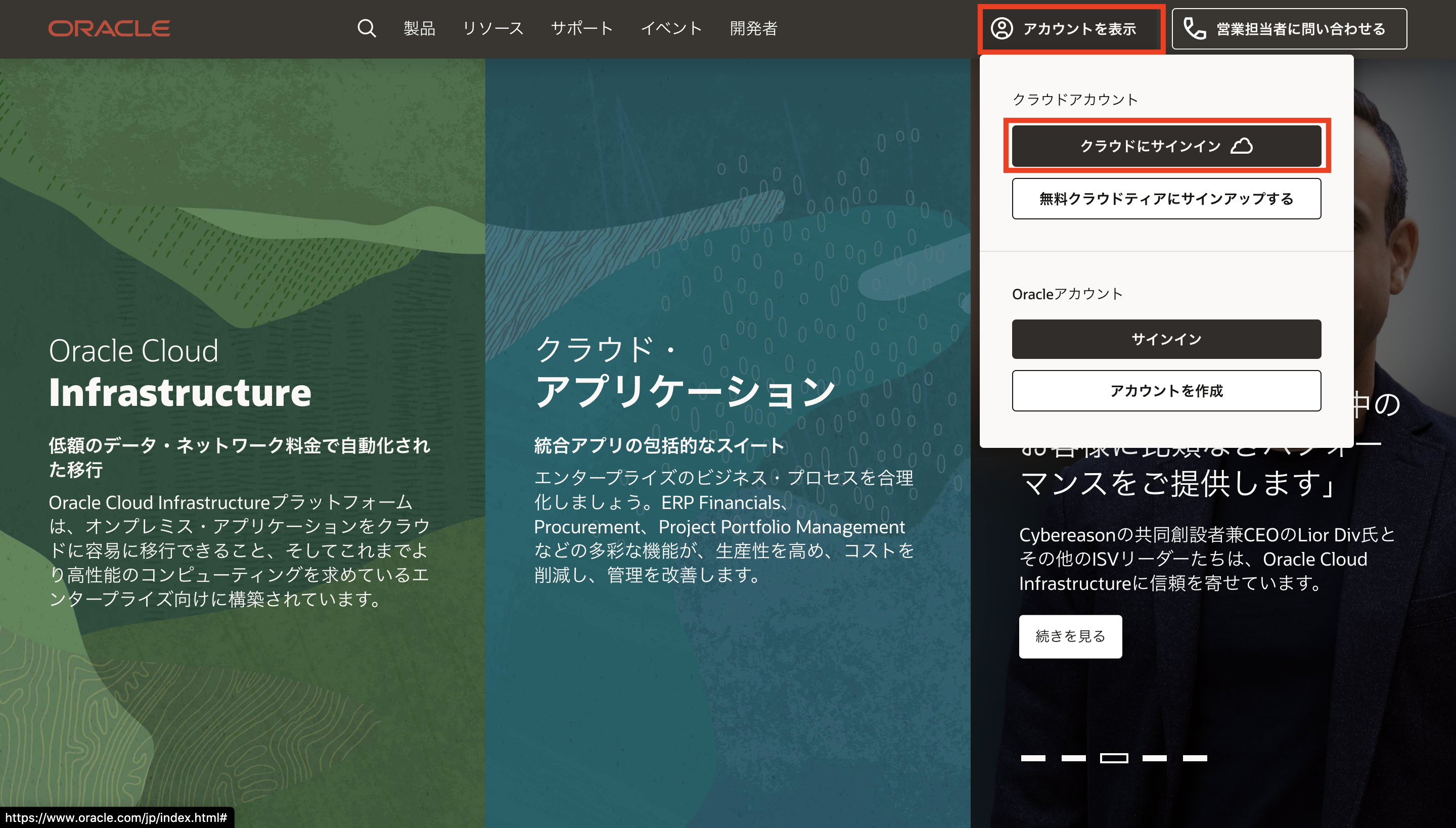The image size is (1456, 828).
Task: Open the サポート menu
Action: click(x=581, y=28)
